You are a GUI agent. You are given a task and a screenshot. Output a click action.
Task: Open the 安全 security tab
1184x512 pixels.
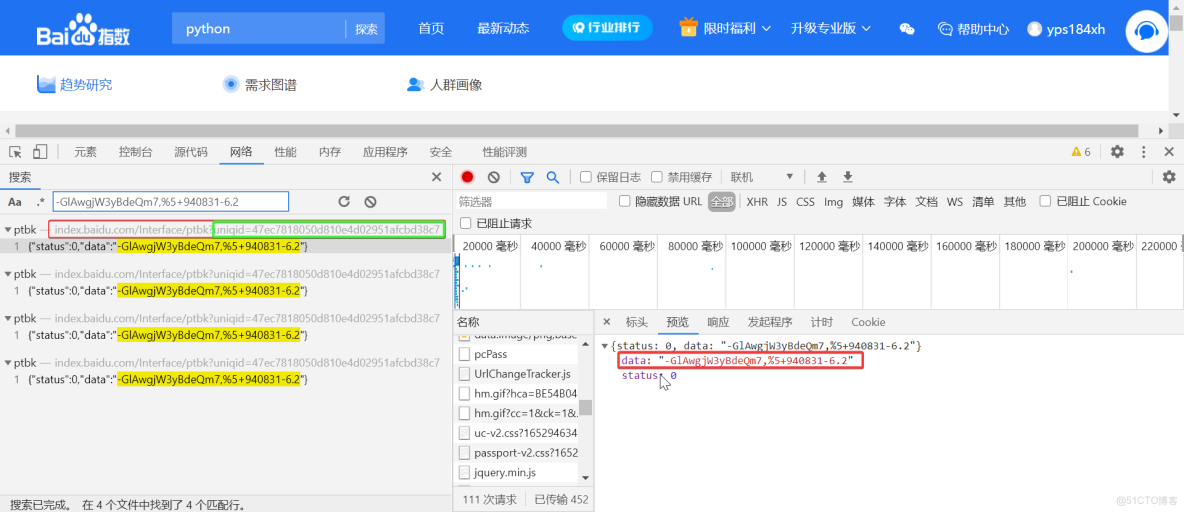point(441,152)
